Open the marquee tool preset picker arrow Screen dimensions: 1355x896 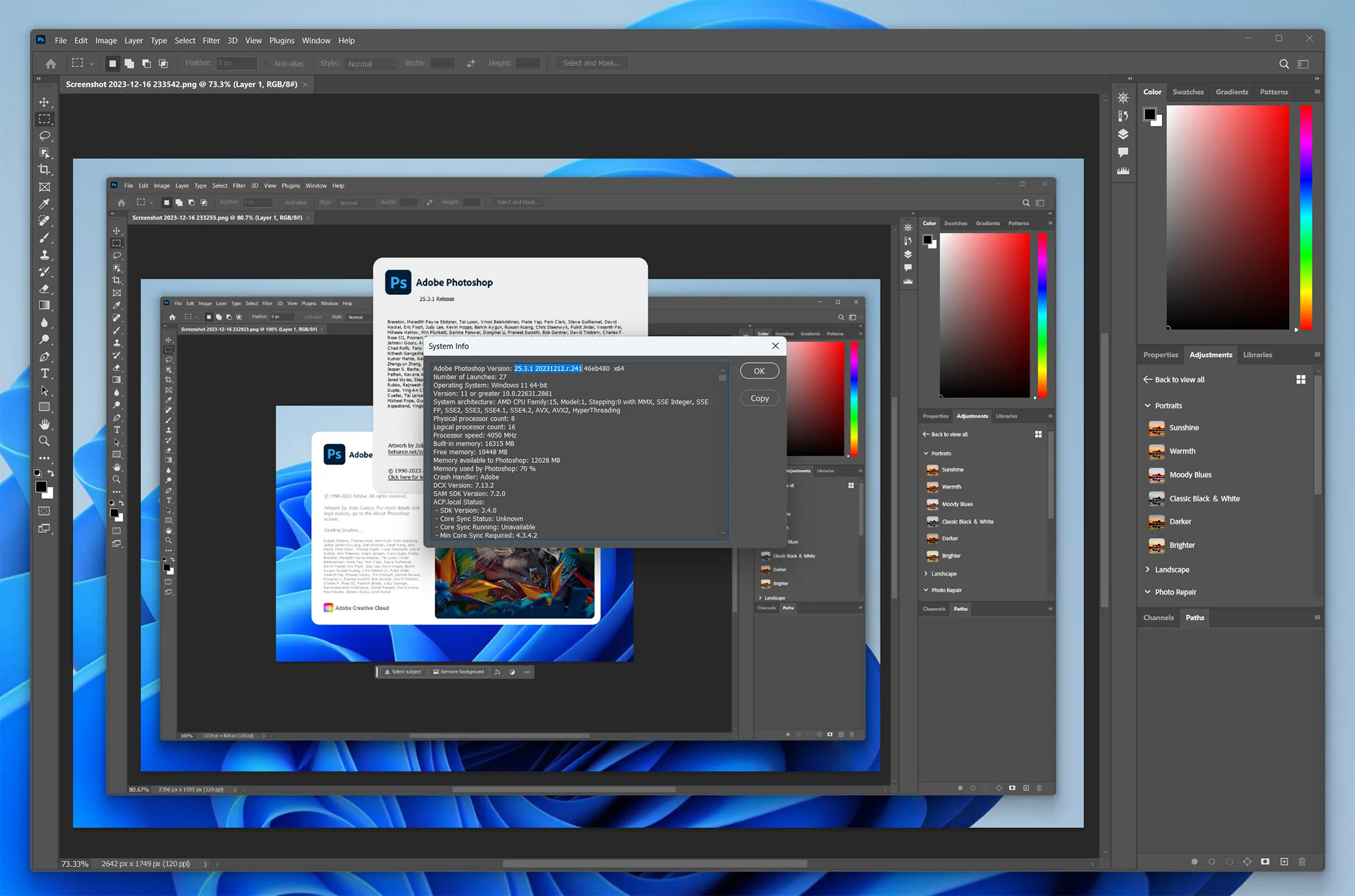click(91, 64)
